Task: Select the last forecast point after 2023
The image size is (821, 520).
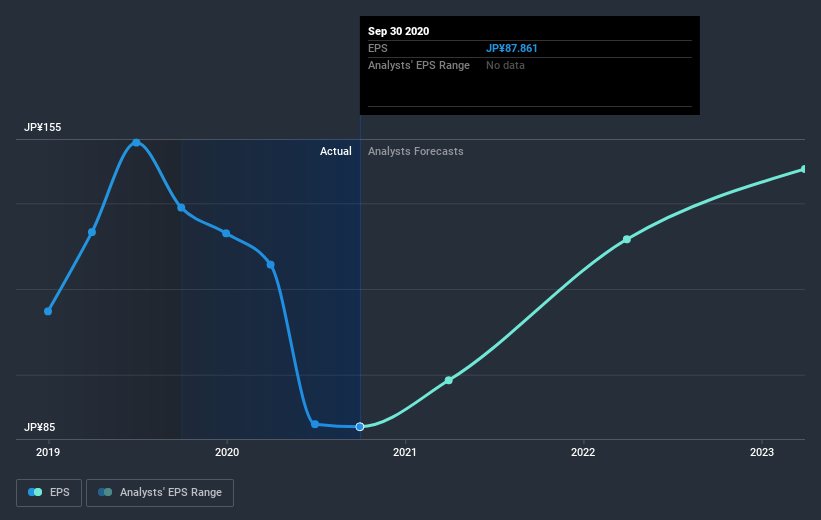Action: 804,169
